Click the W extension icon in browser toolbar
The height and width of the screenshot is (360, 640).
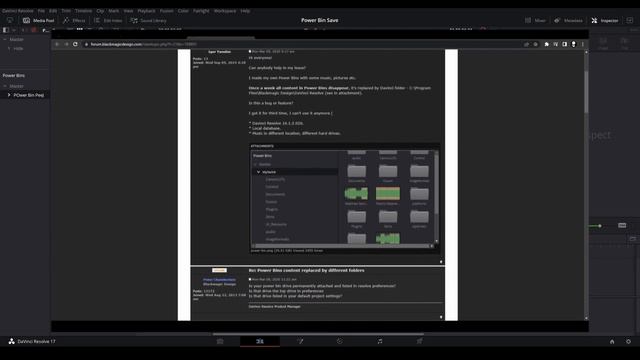pyautogui.click(x=556, y=44)
